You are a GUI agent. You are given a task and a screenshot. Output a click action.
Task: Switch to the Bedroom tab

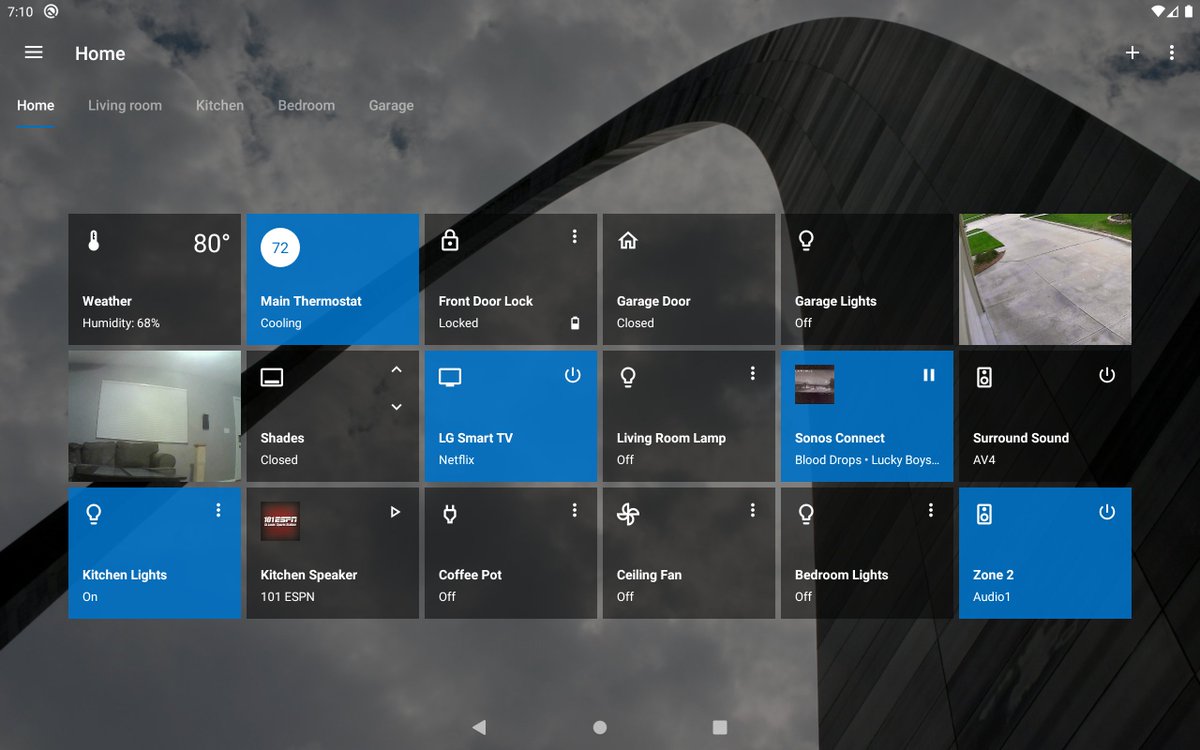306,105
